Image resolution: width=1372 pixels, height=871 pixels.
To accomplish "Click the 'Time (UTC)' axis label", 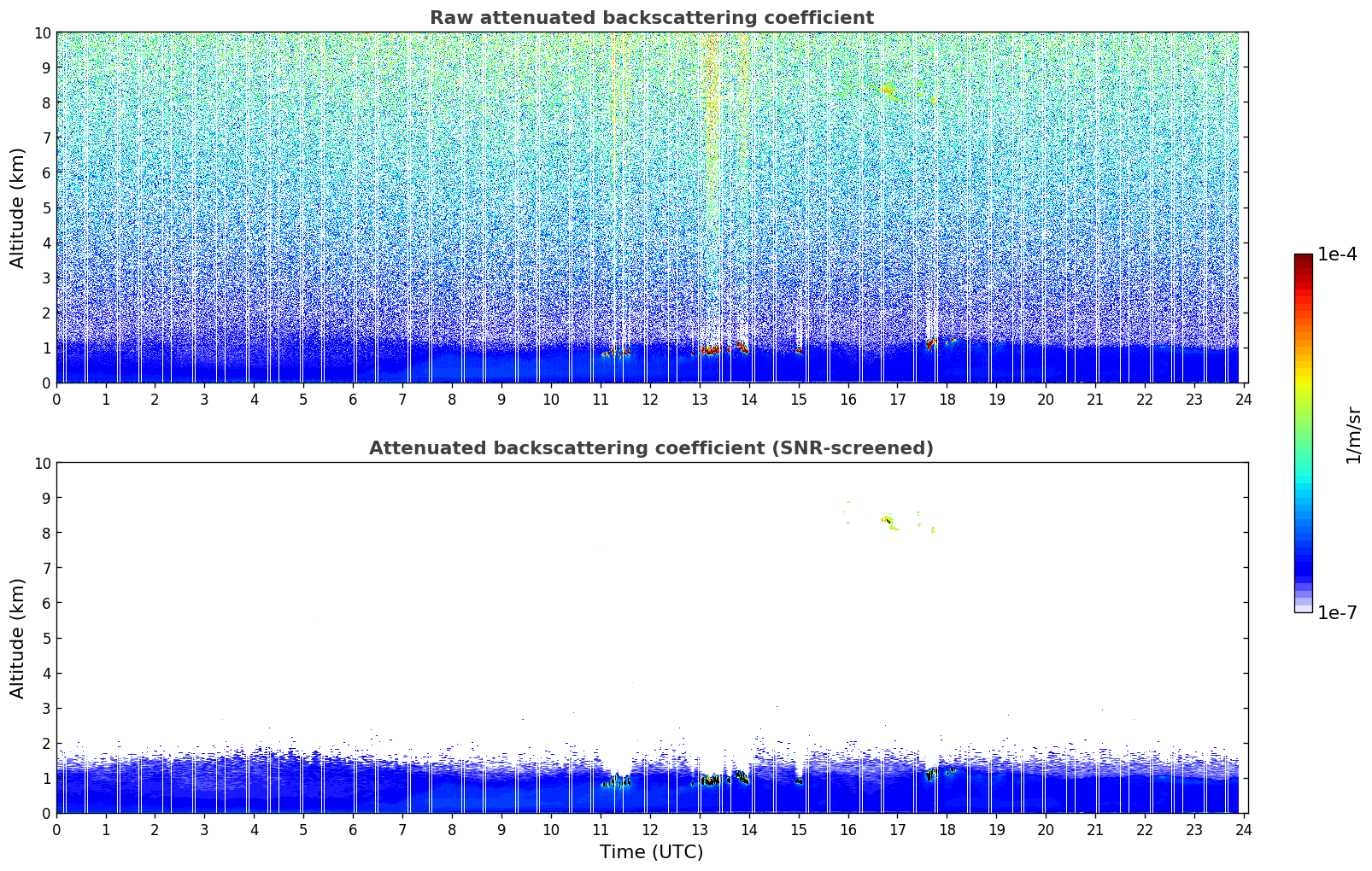I will [x=651, y=851].
